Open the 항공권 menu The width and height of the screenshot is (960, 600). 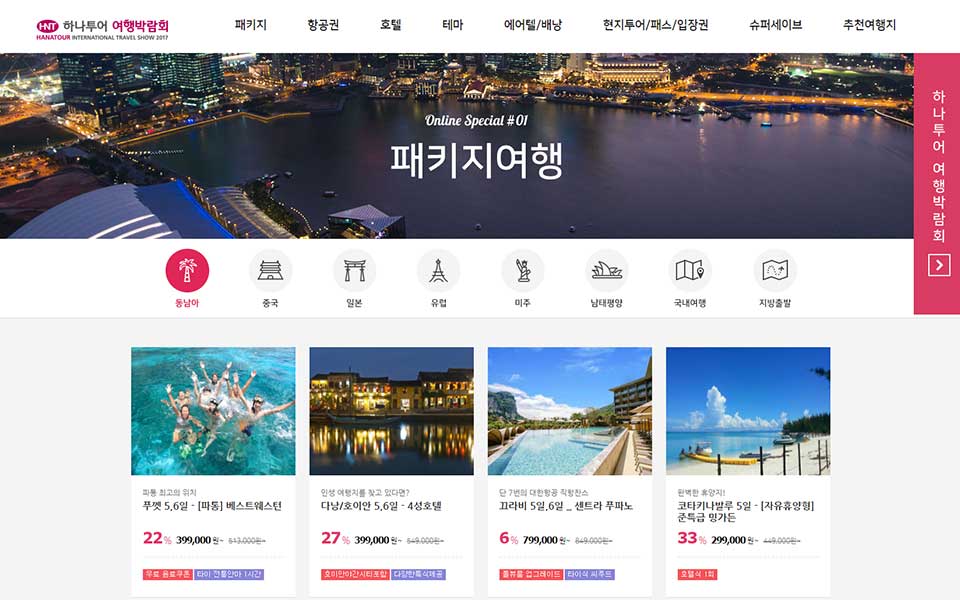tap(323, 25)
